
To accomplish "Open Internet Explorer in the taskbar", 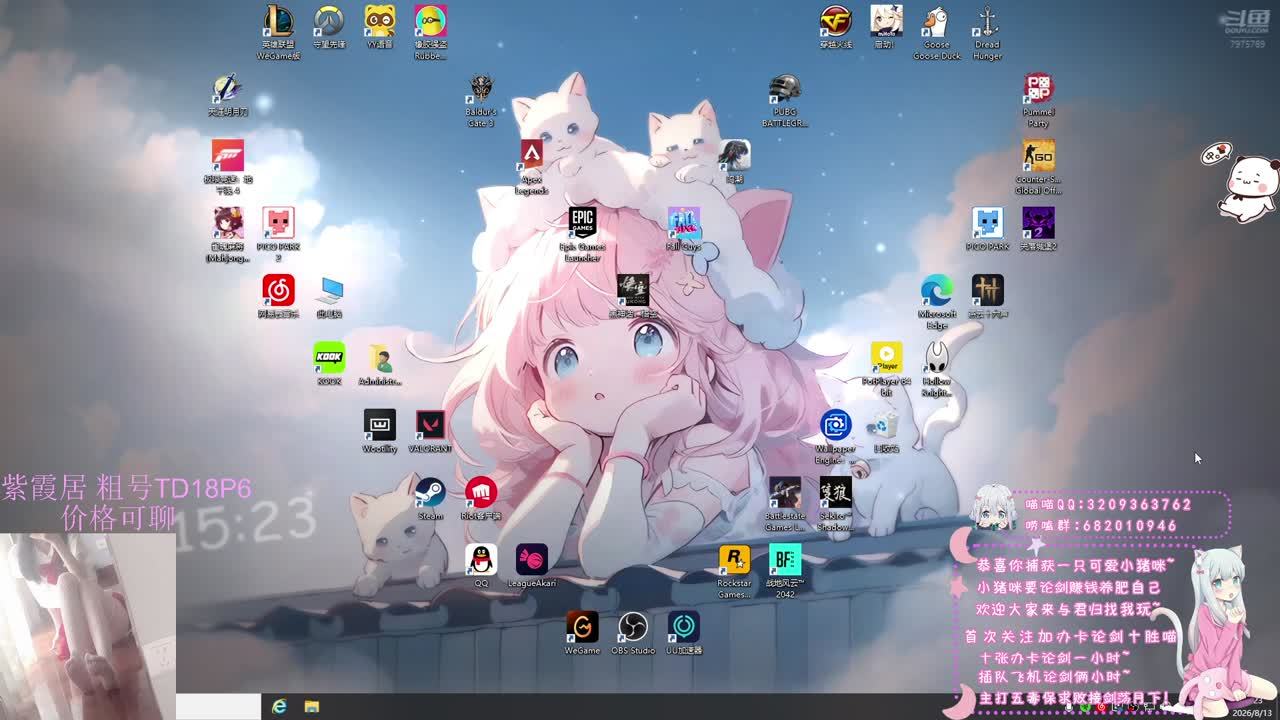I will (x=279, y=707).
